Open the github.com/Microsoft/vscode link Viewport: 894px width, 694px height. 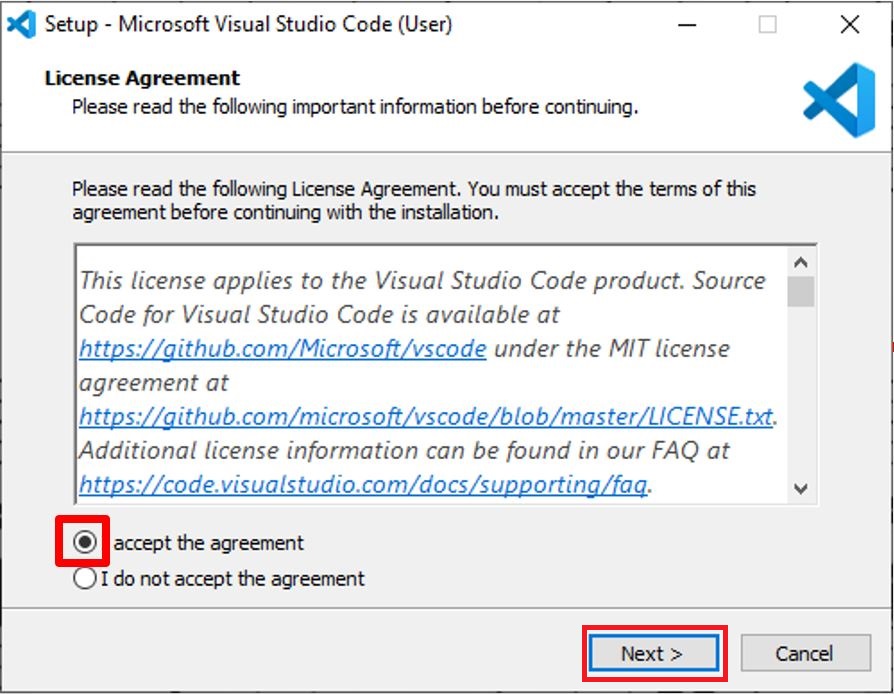tap(283, 348)
